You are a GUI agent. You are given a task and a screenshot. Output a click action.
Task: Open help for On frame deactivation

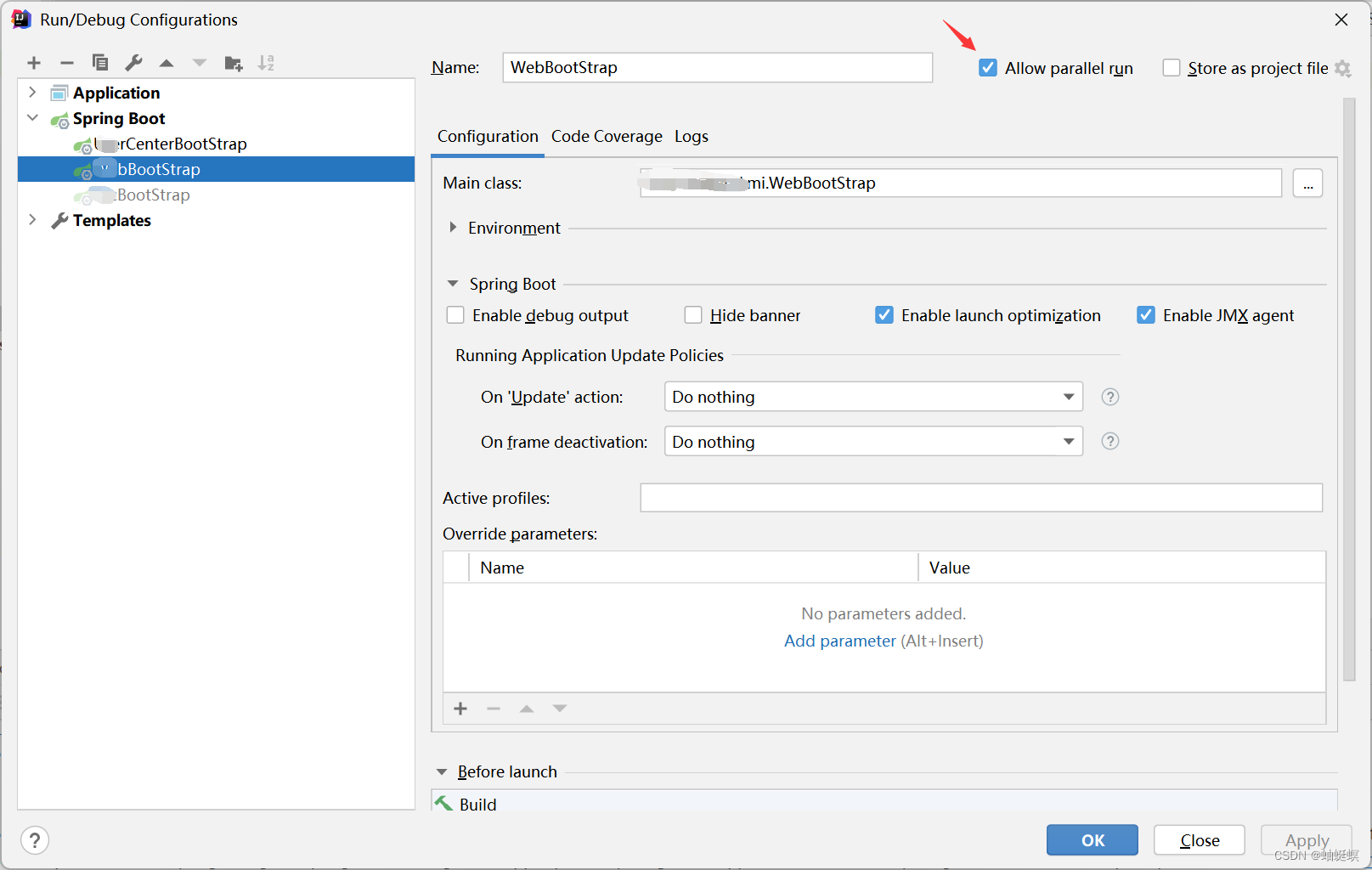(1109, 441)
